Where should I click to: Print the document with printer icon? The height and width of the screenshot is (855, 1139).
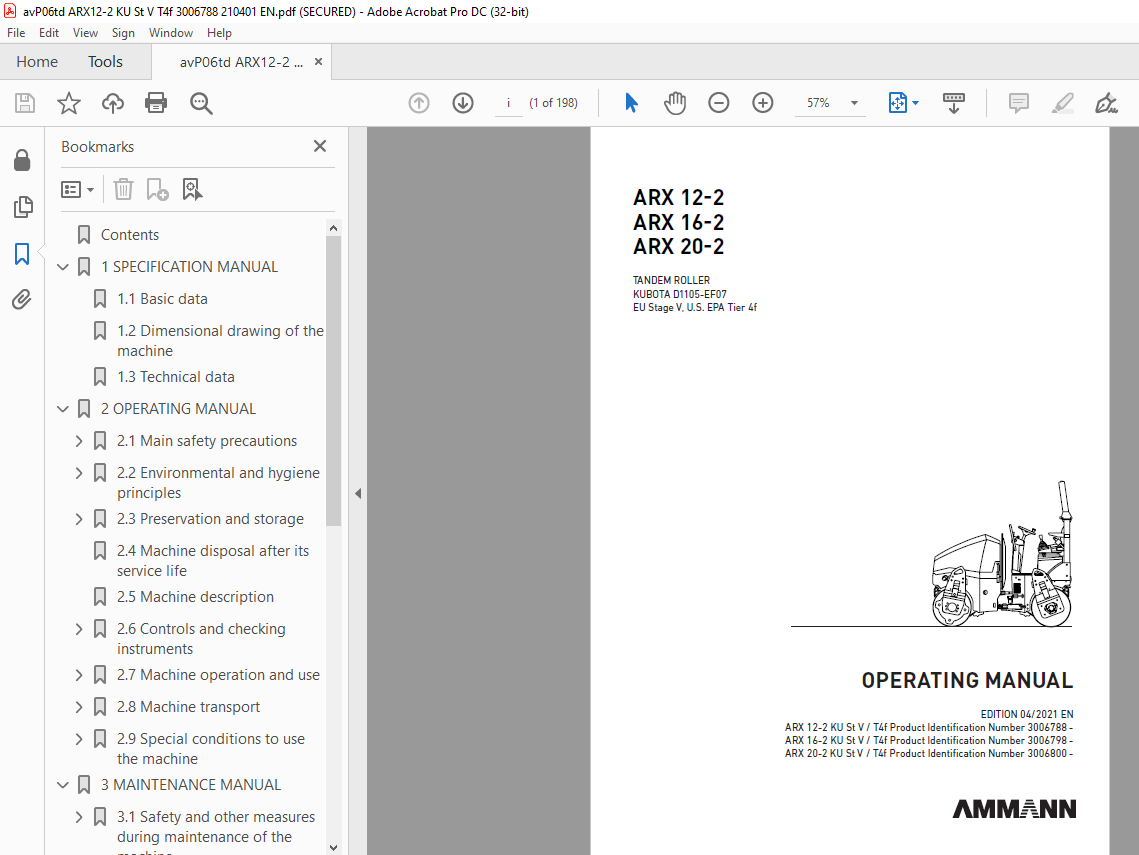(x=156, y=103)
